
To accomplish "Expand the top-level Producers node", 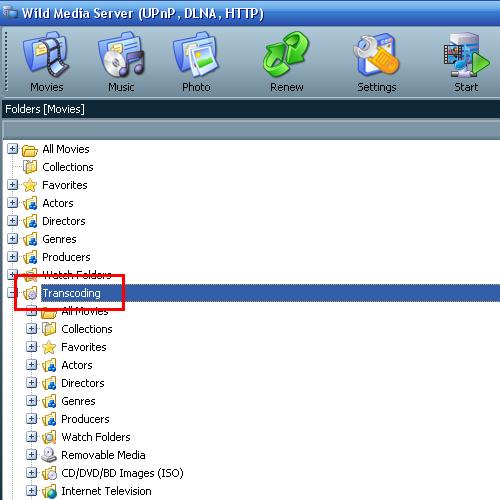I will tap(12, 257).
